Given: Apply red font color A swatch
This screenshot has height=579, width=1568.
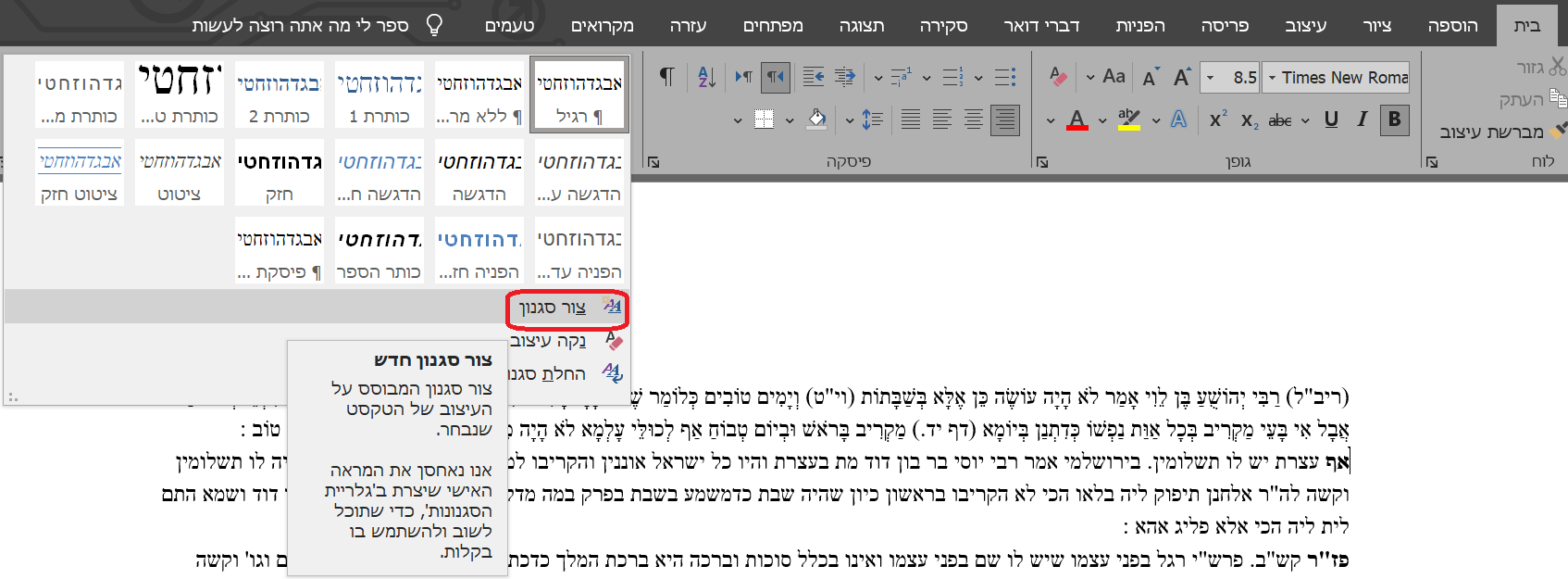Looking at the screenshot, I should click(1076, 120).
